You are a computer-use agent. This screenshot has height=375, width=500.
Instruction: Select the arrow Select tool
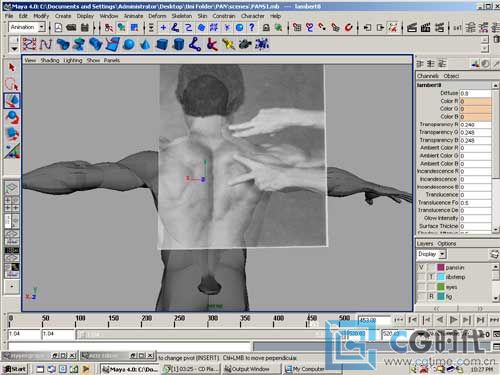point(12,68)
